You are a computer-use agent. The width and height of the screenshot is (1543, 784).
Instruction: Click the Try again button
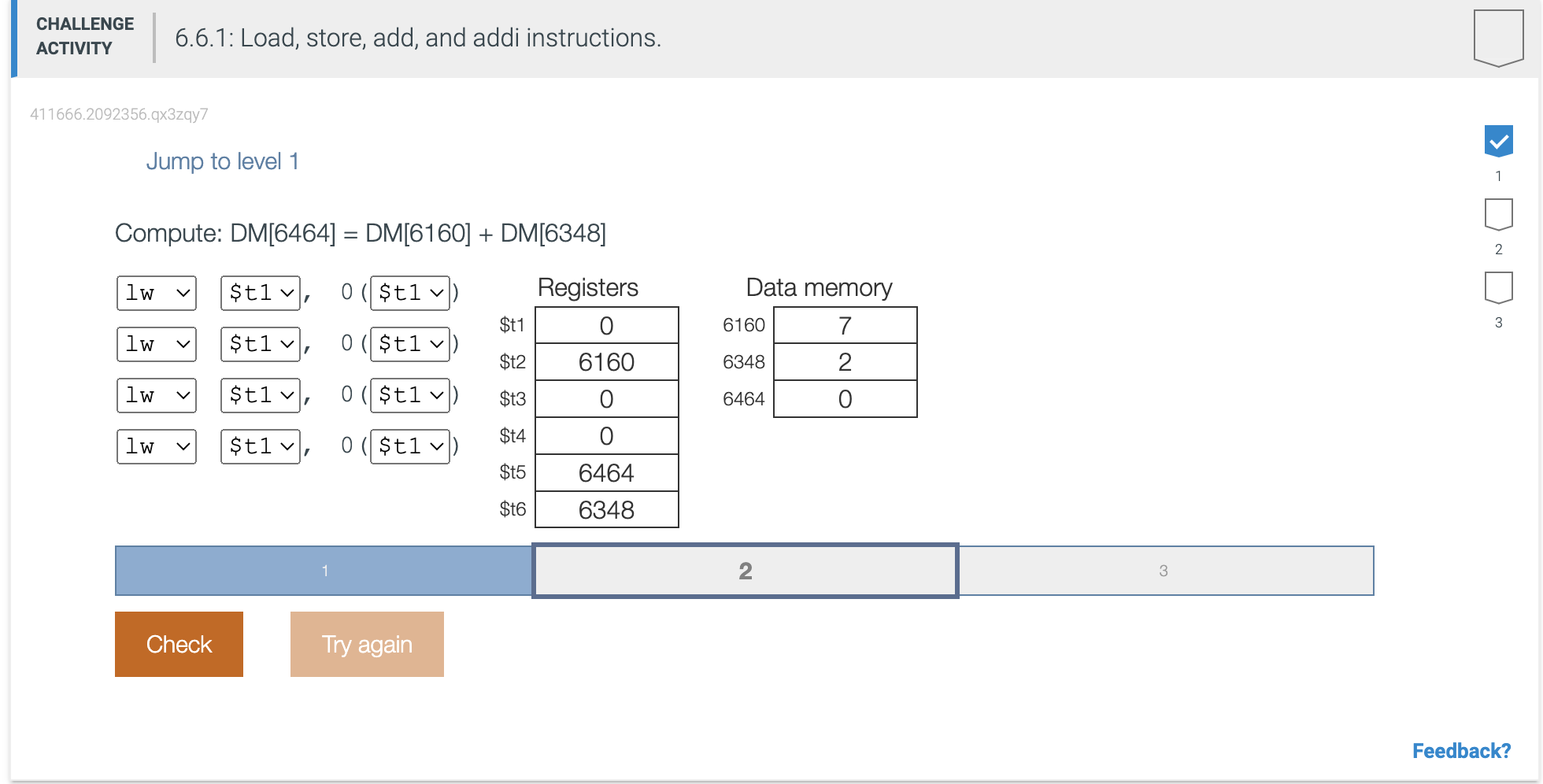[366, 644]
